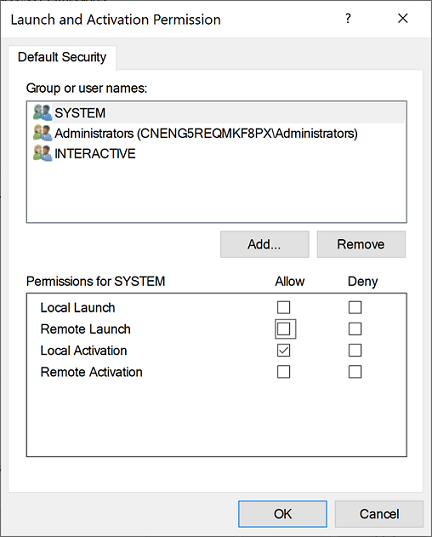Select the Default Security tab

(62, 57)
